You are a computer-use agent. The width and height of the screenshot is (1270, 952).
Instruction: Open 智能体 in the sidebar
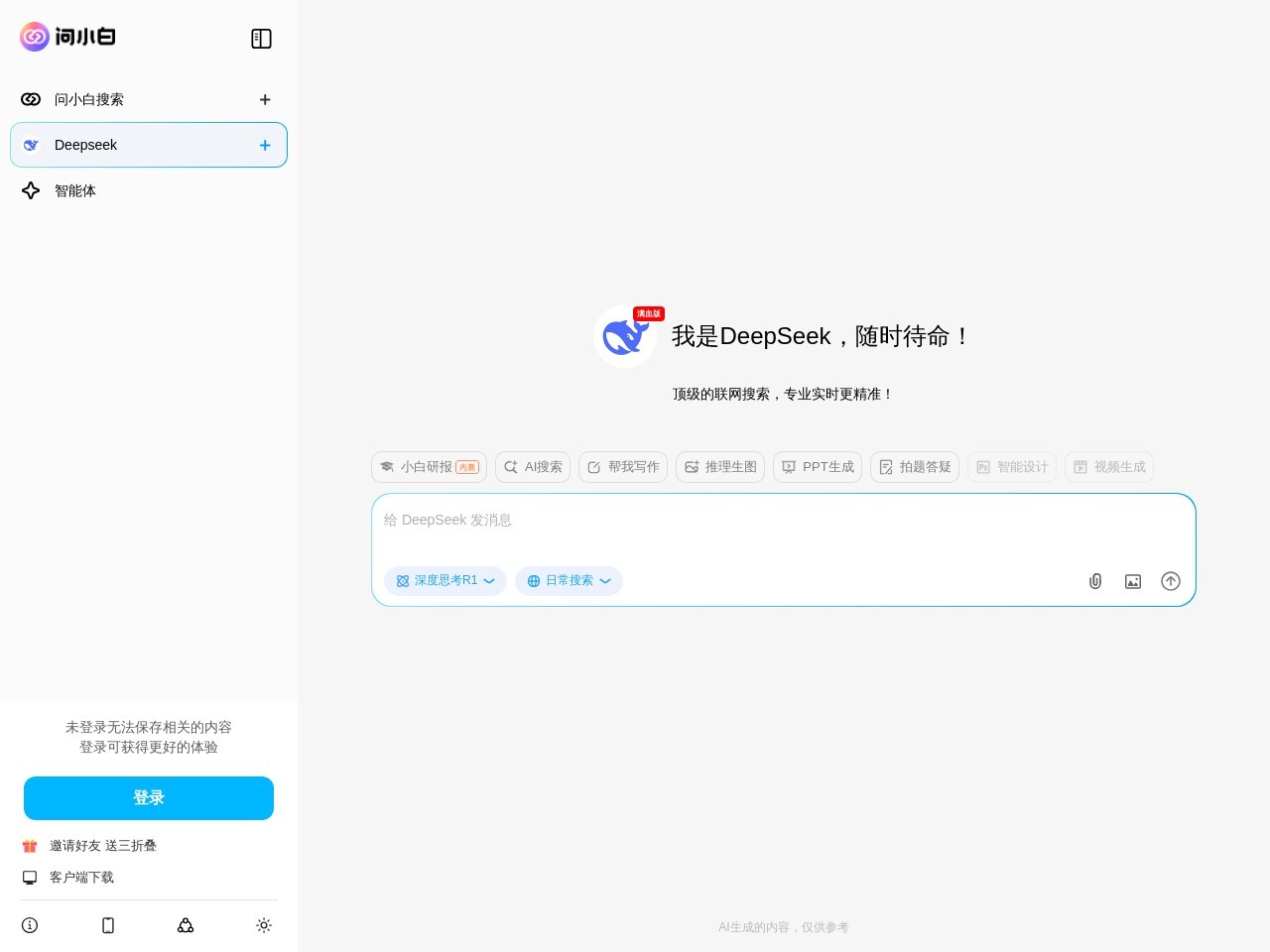point(74,190)
